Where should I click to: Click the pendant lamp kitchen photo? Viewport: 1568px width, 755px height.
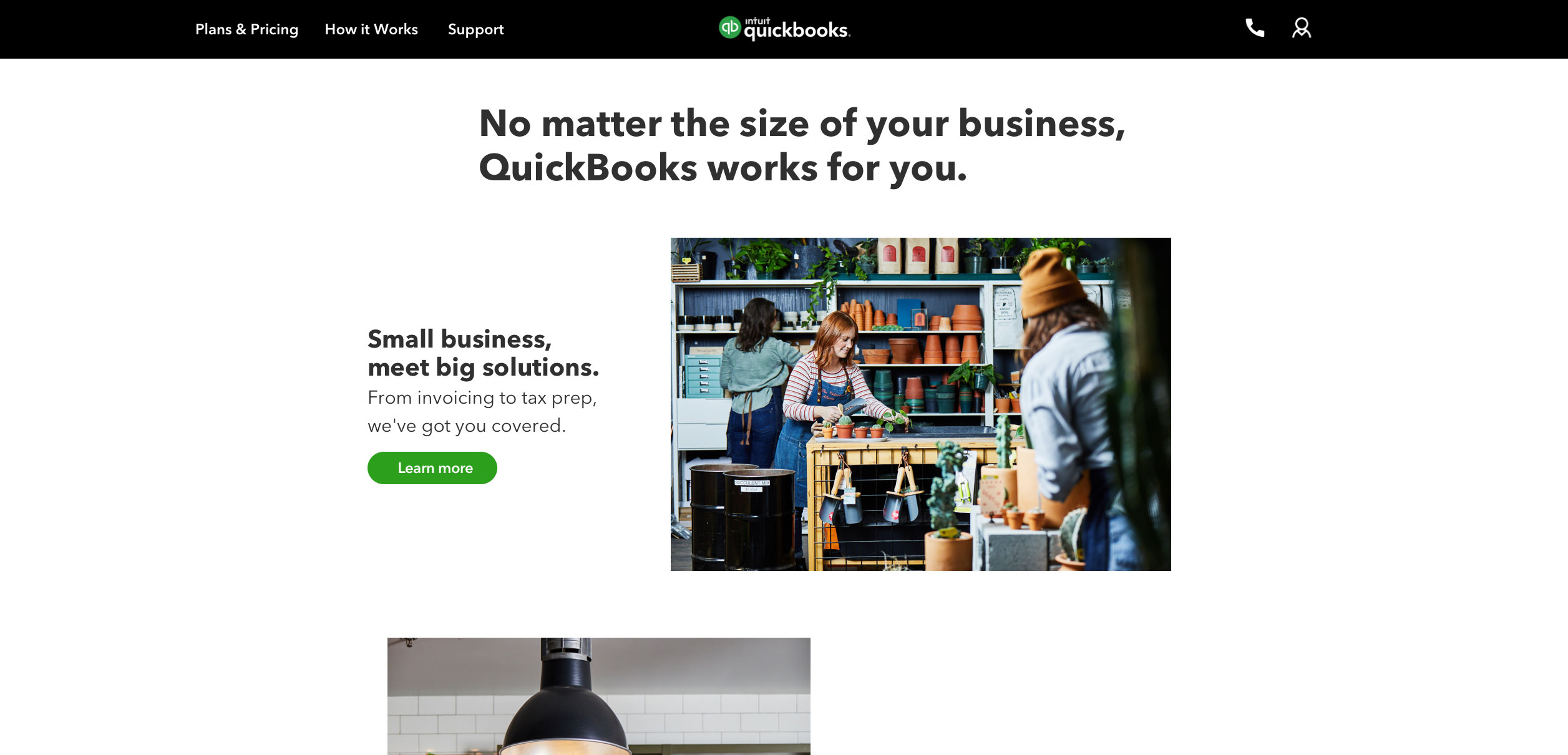599,696
